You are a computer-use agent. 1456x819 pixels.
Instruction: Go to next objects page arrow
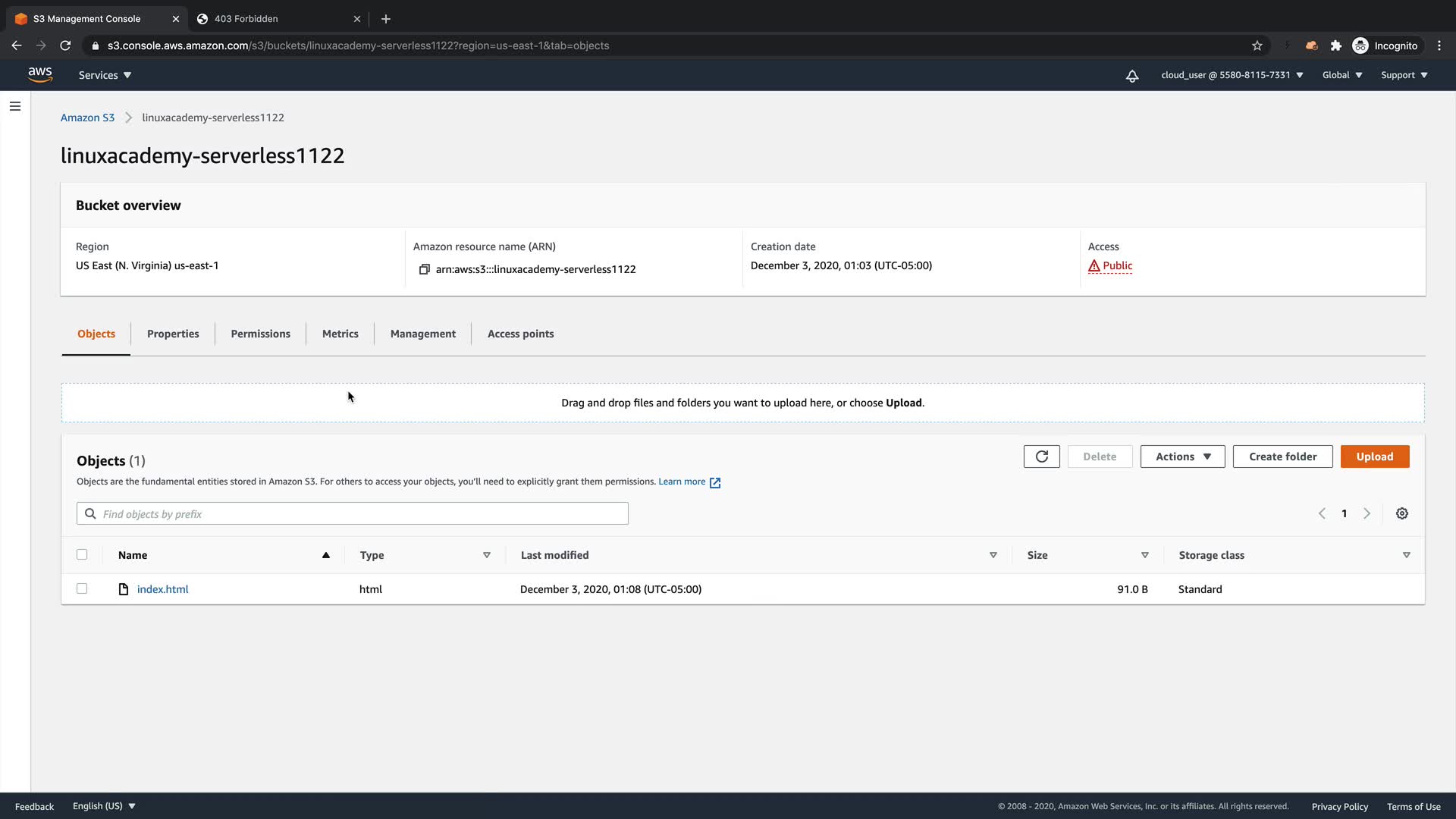point(1367,513)
